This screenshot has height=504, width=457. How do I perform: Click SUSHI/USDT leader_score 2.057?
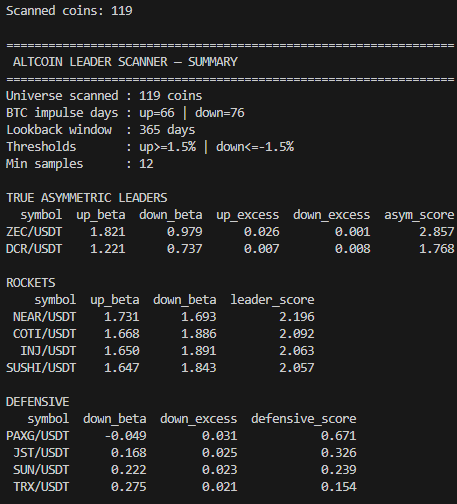click(297, 368)
